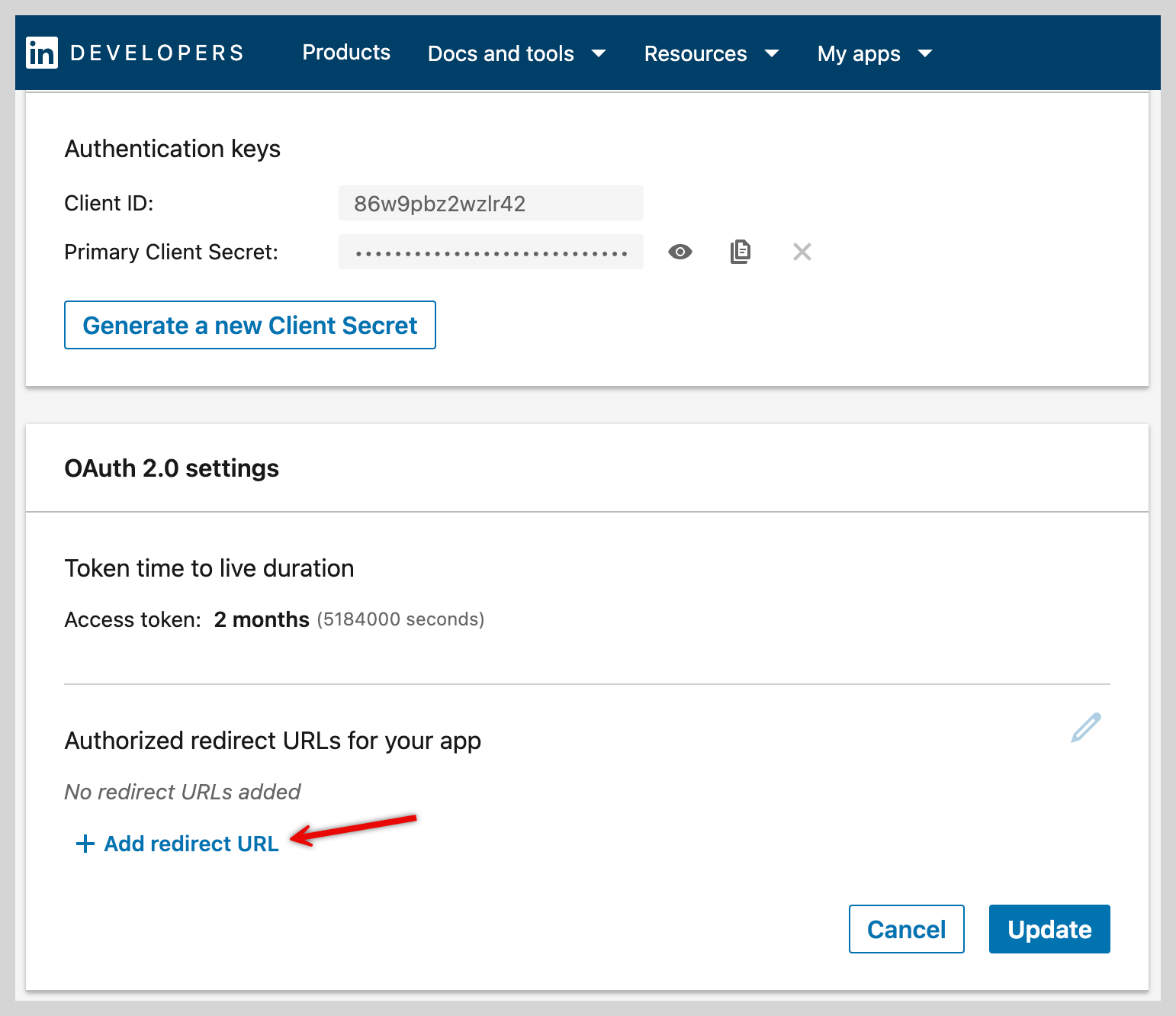Click the 'OAuth 2.0 settings' heading
1176x1016 pixels.
(x=172, y=468)
